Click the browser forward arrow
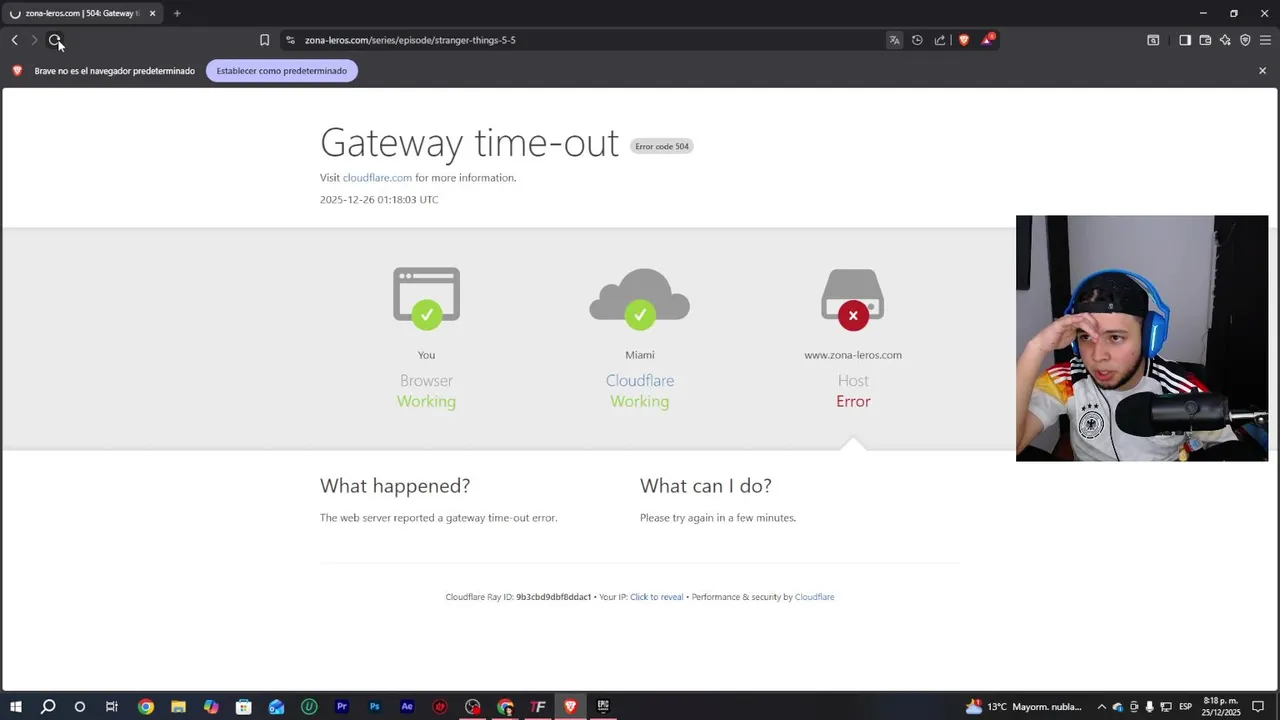This screenshot has height=720, width=1280. click(x=34, y=40)
